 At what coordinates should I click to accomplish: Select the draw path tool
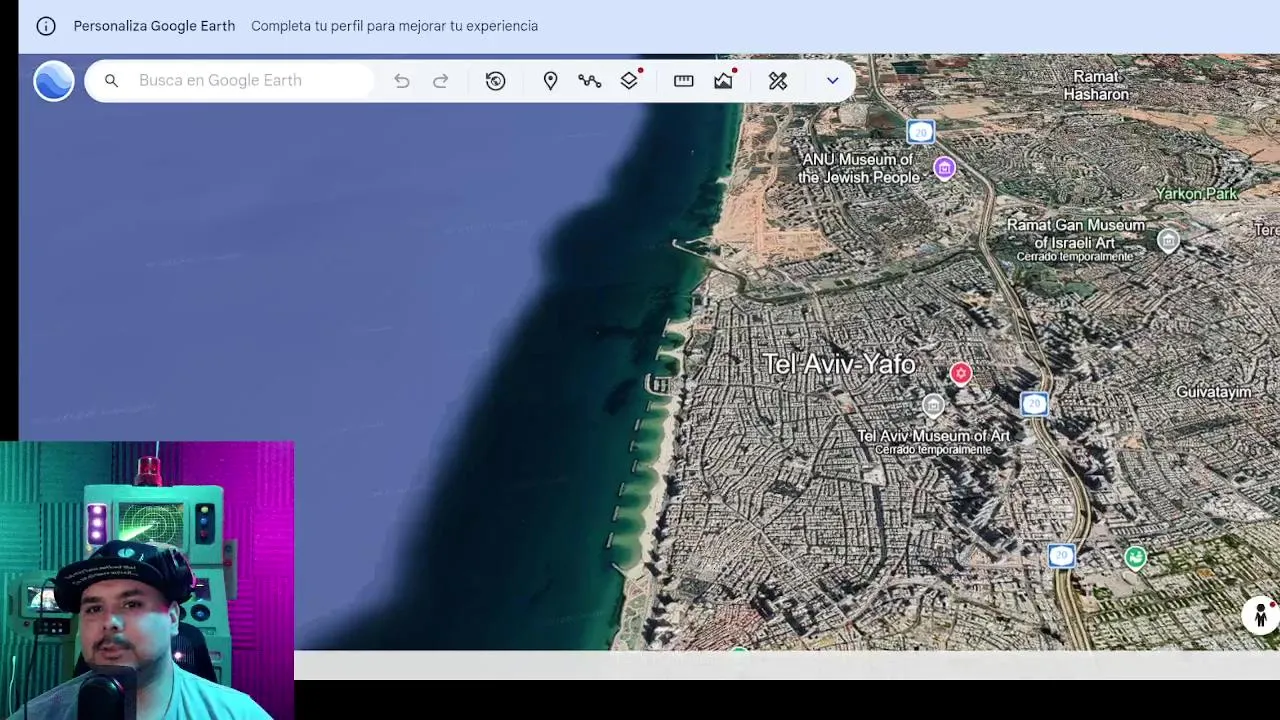pos(589,81)
